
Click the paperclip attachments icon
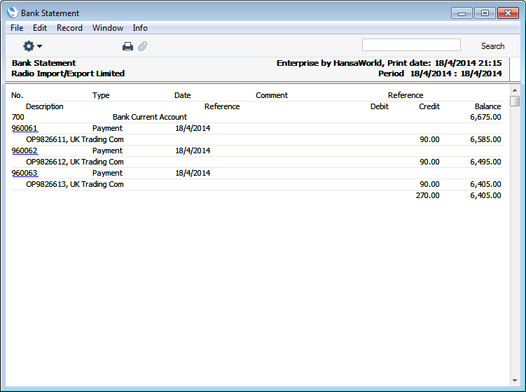click(x=143, y=46)
